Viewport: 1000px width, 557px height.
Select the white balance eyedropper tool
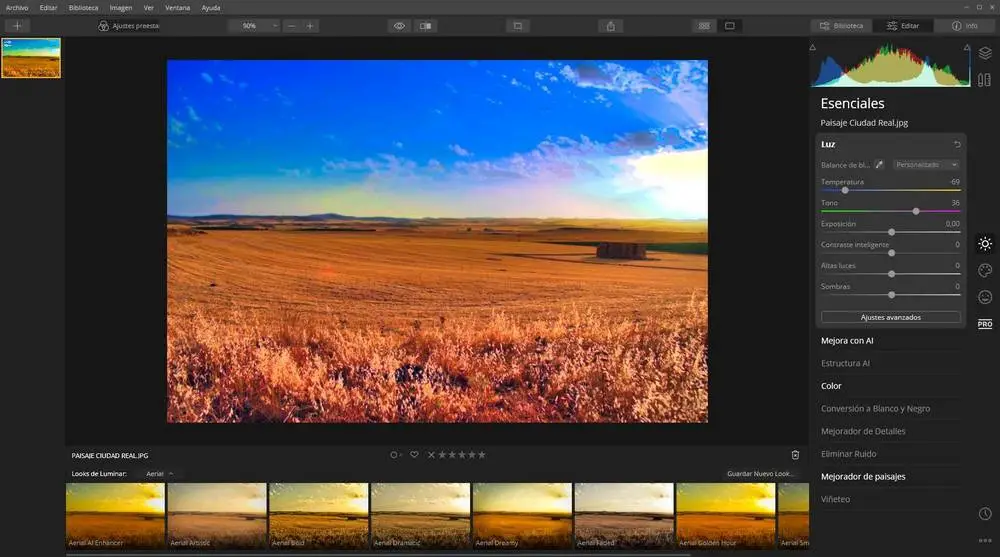point(880,165)
